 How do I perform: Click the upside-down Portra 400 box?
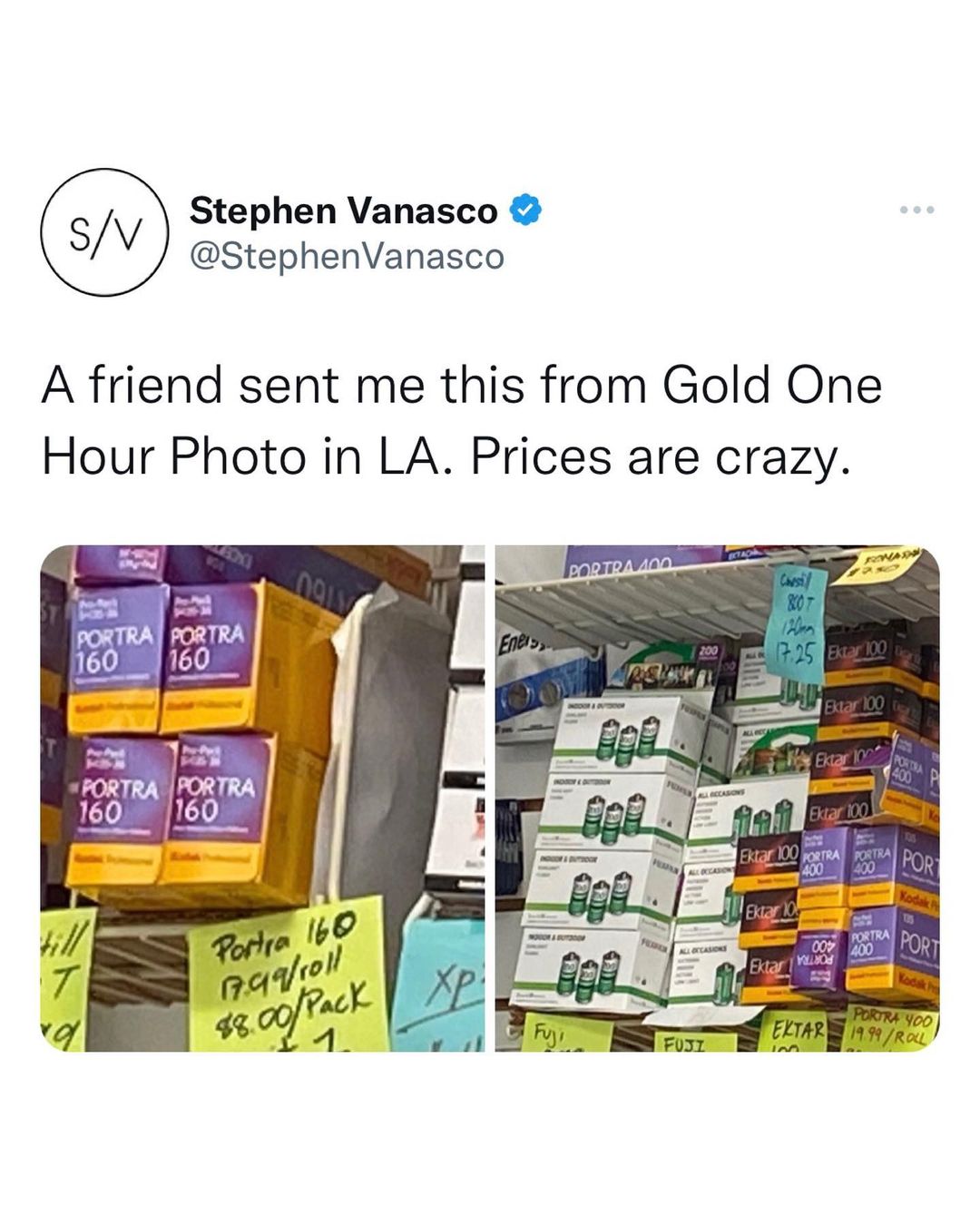[x=817, y=959]
